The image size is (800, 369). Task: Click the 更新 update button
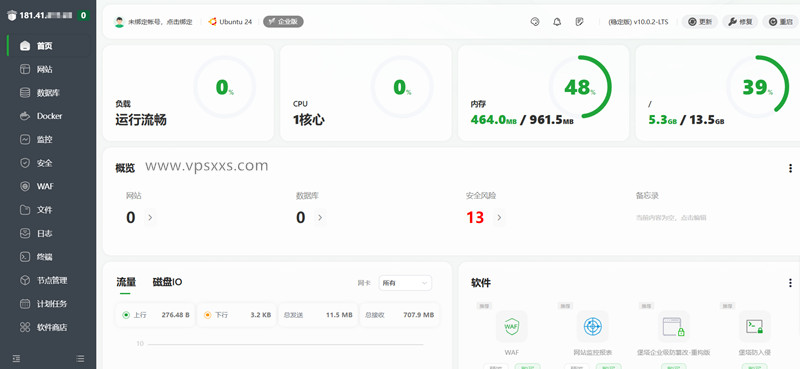pos(699,22)
